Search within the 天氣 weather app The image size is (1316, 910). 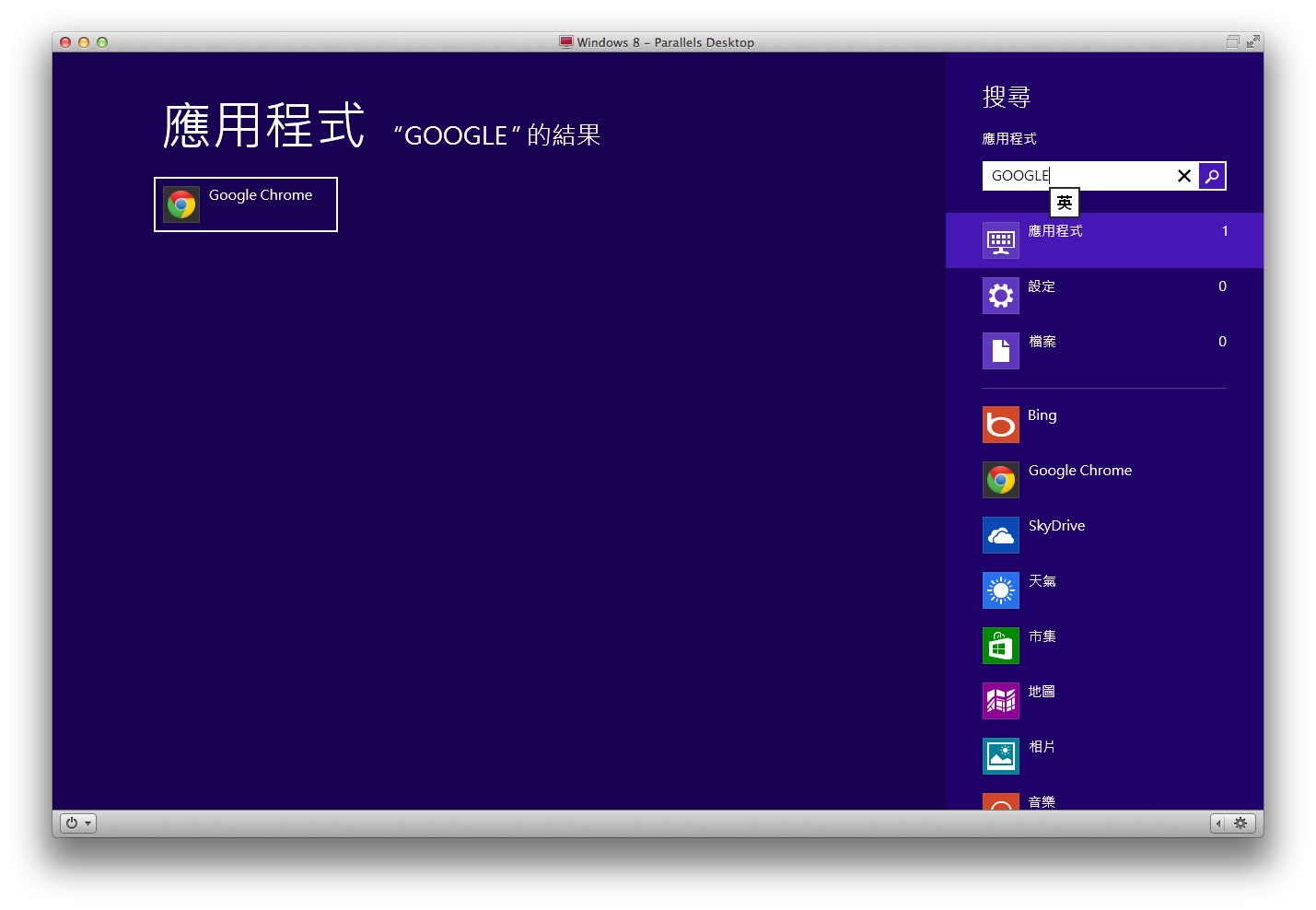1104,590
